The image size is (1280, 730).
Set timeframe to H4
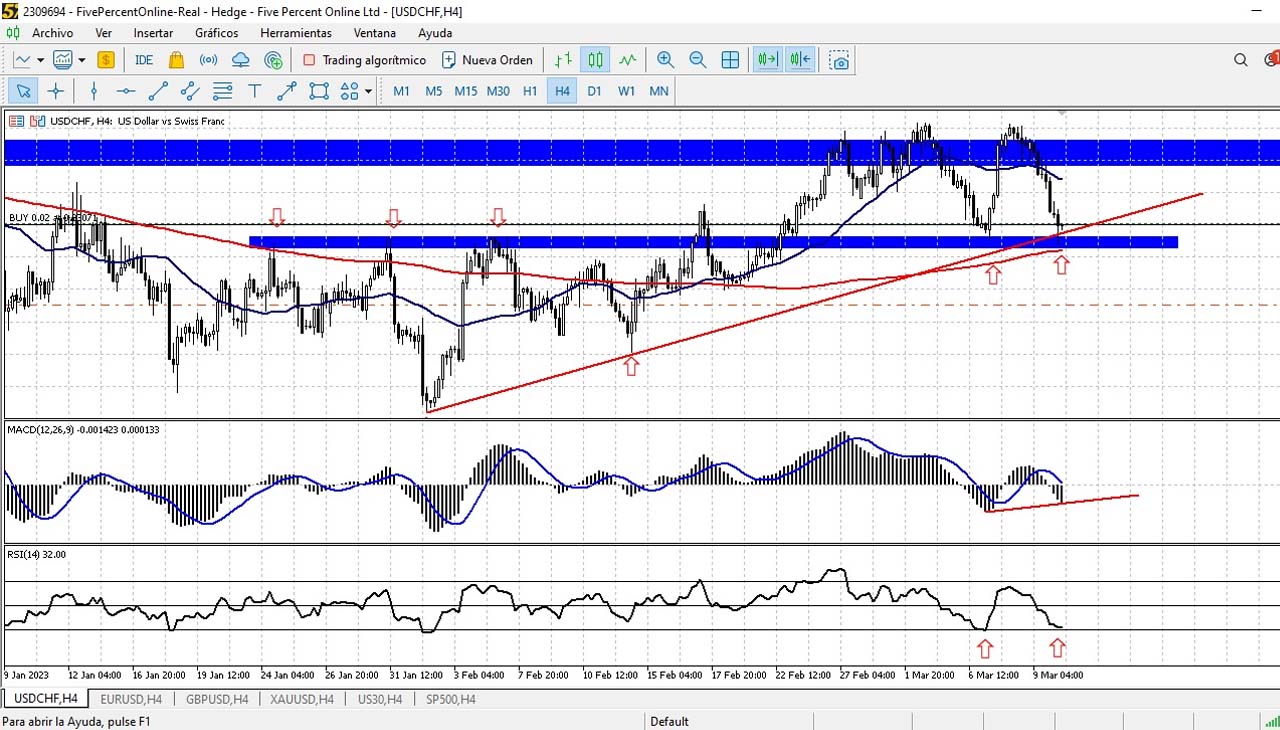click(562, 91)
